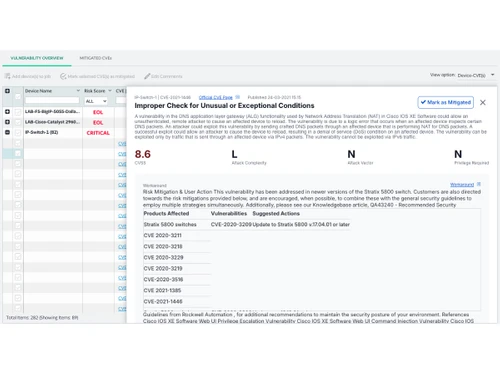The width and height of the screenshot is (500, 375).
Task: Close the CVE details panel
Action: click(483, 103)
